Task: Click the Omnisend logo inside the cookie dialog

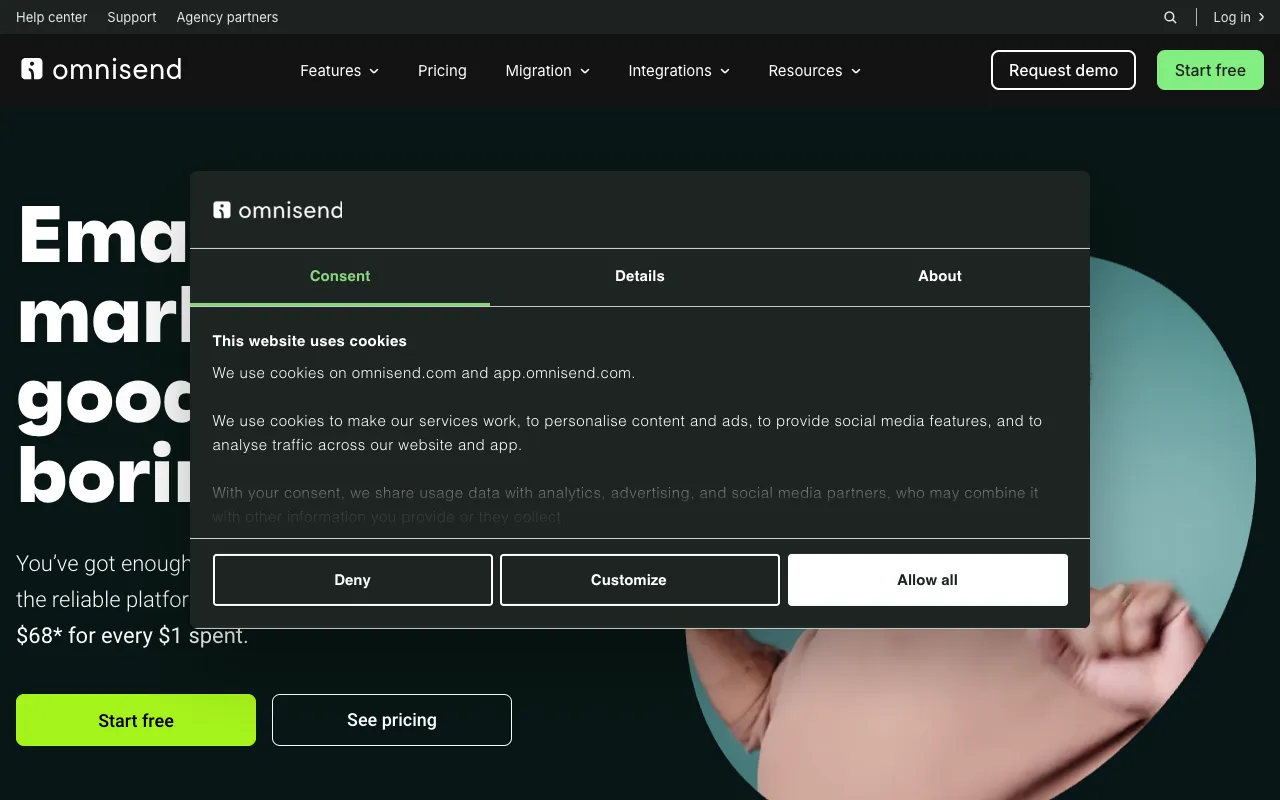Action: coord(277,209)
